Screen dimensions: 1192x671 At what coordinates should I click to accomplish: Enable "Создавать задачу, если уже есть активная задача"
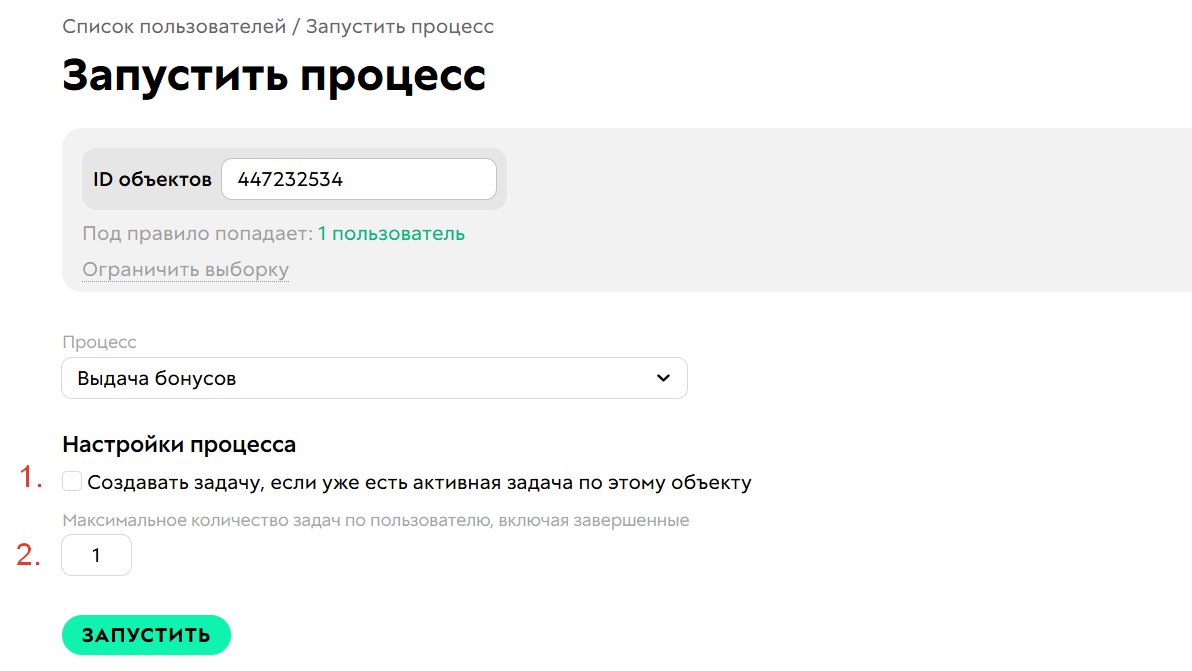coord(71,481)
